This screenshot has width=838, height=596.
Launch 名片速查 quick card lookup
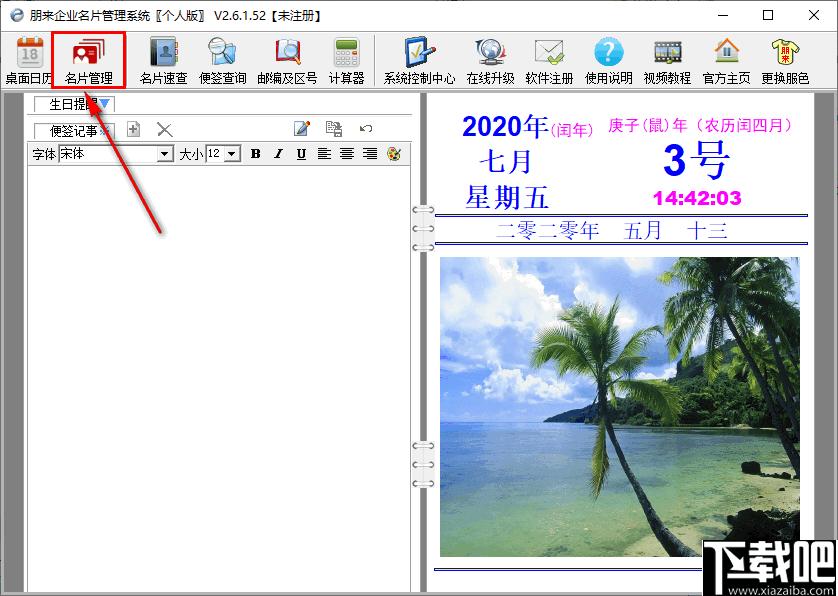[163, 60]
